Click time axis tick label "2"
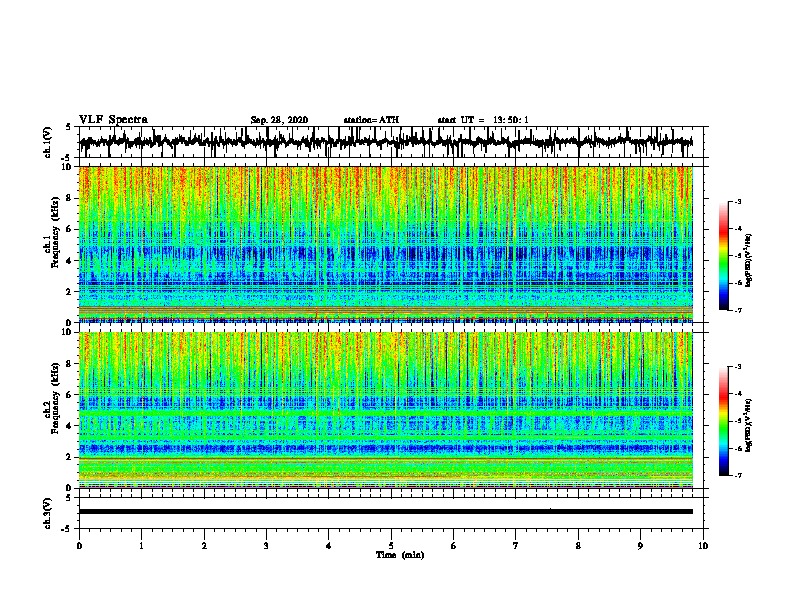This screenshot has width=792, height=612. (x=204, y=546)
